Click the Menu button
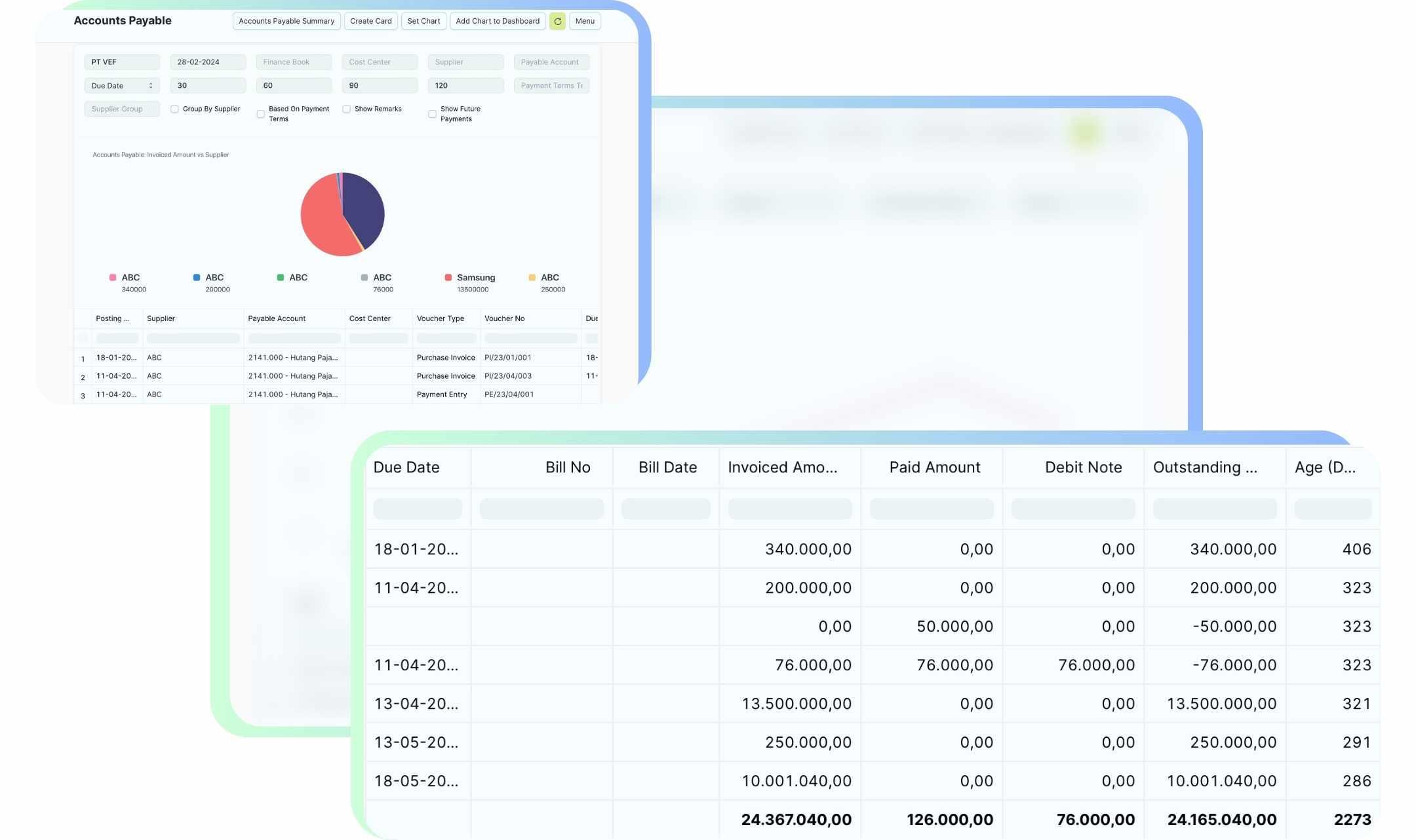Image resolution: width=1416 pixels, height=840 pixels. pos(584,21)
